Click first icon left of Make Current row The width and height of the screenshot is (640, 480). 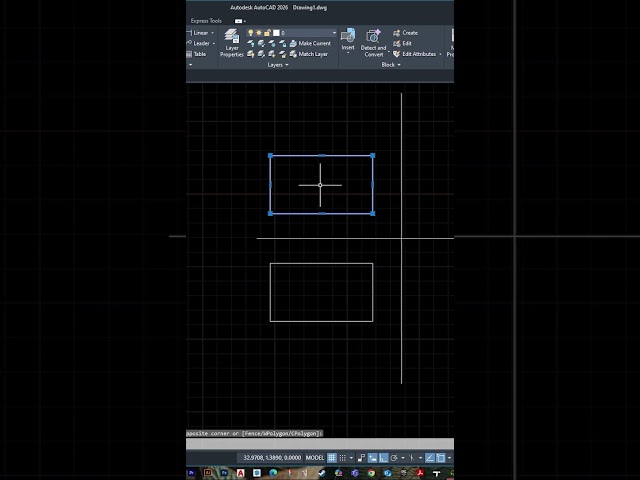251,43
